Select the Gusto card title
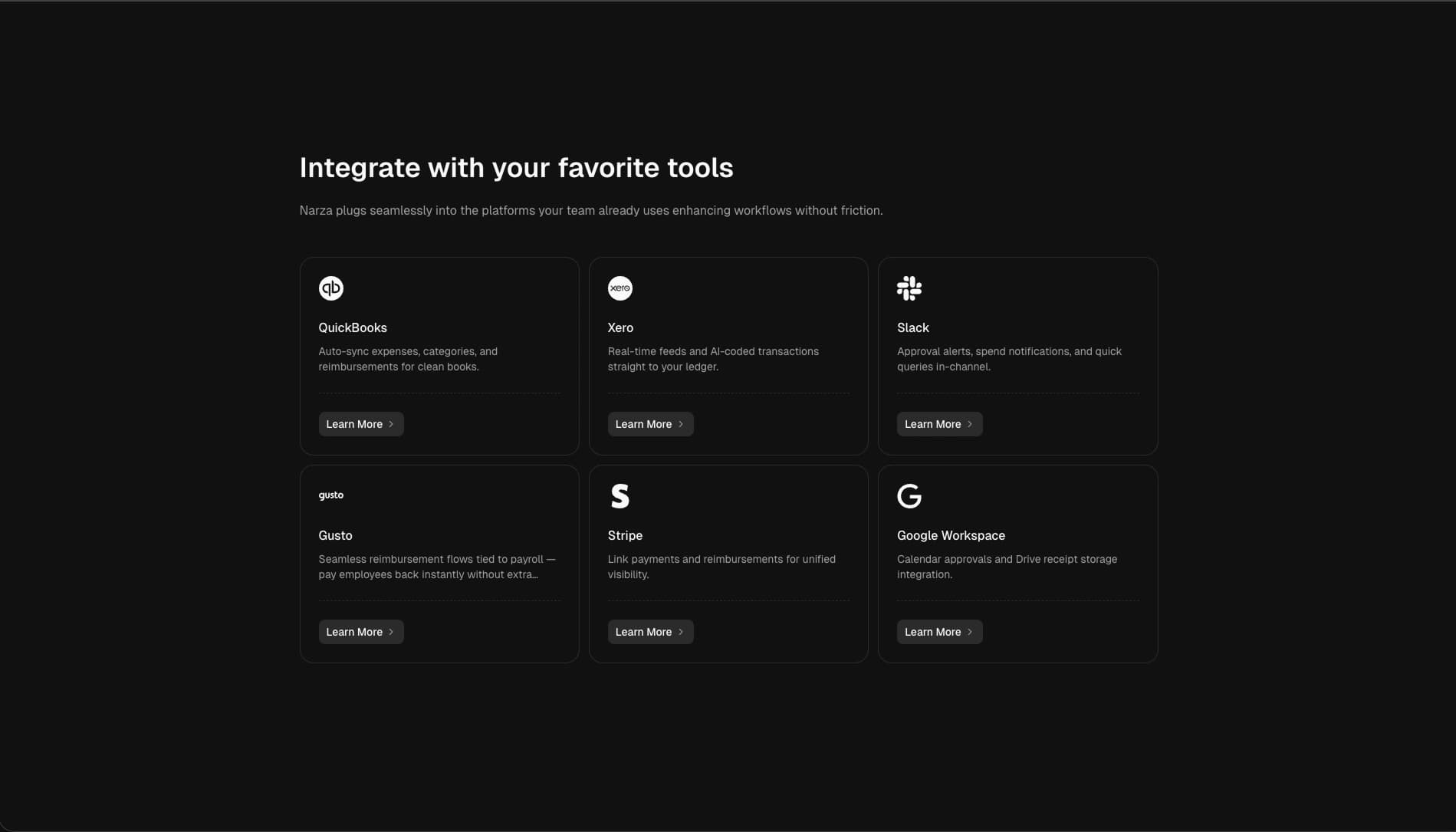This screenshot has height=832, width=1456. (335, 535)
